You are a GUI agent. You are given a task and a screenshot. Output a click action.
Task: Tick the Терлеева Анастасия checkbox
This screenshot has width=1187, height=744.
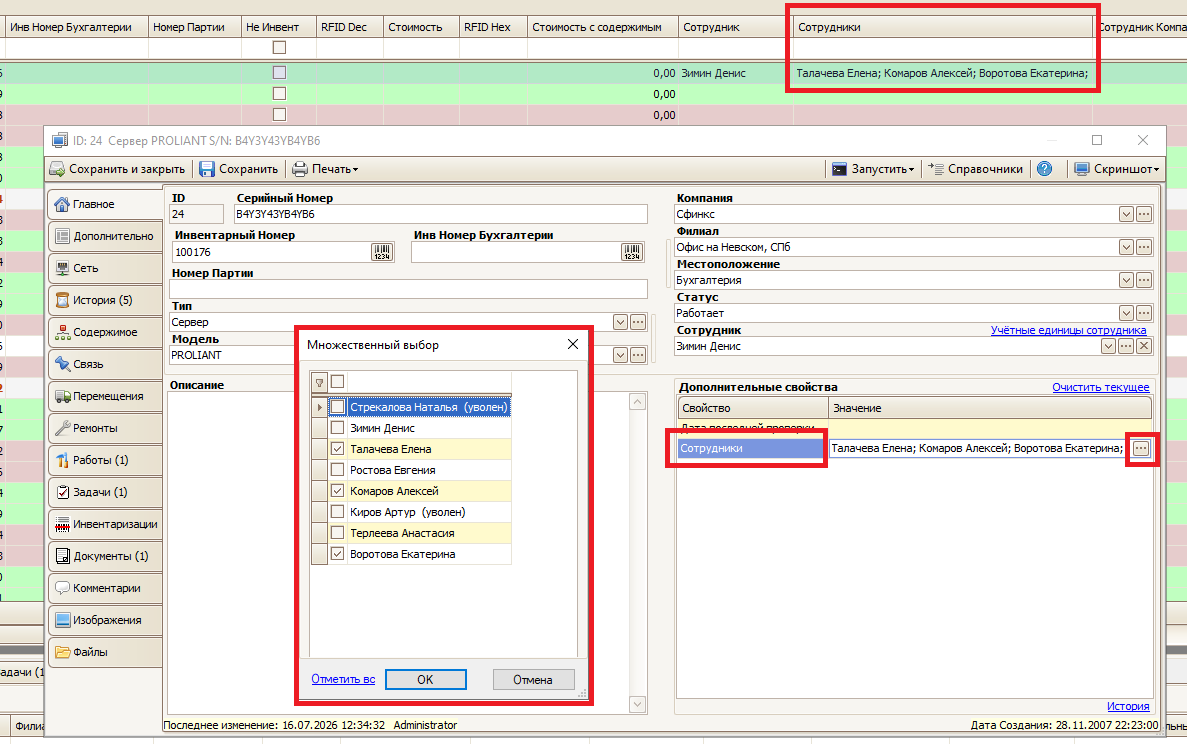(x=338, y=533)
